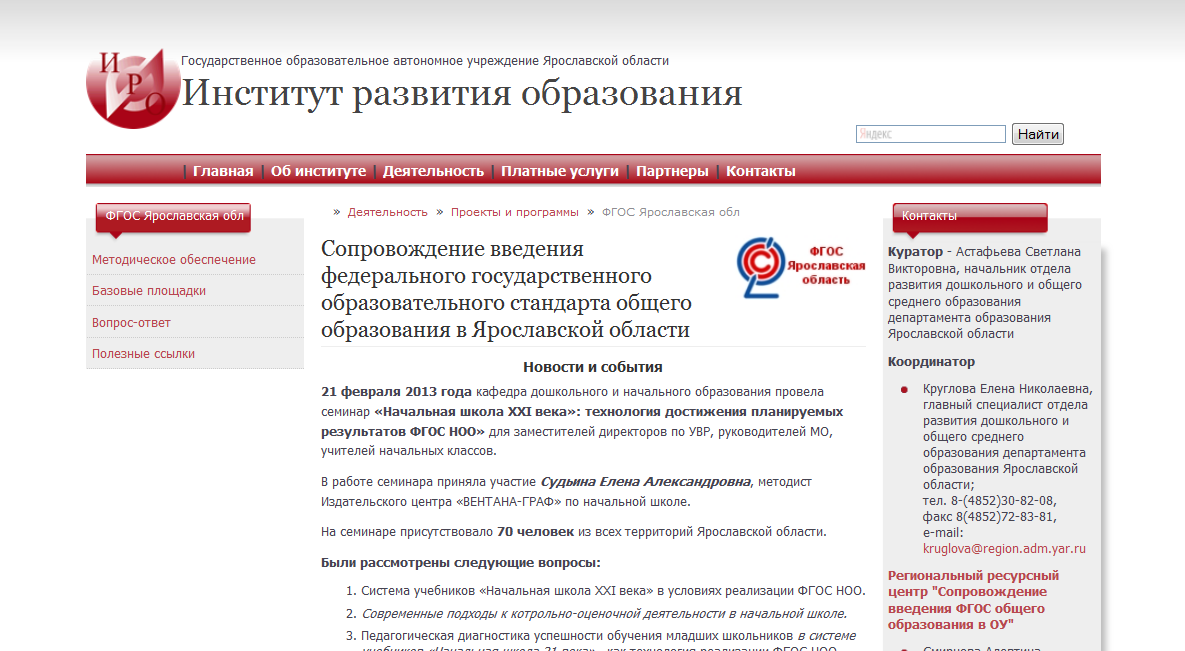The height and width of the screenshot is (651, 1185).
Task: Click the Государственное образовательное автономное учреждение subtitle
Action: (425, 60)
